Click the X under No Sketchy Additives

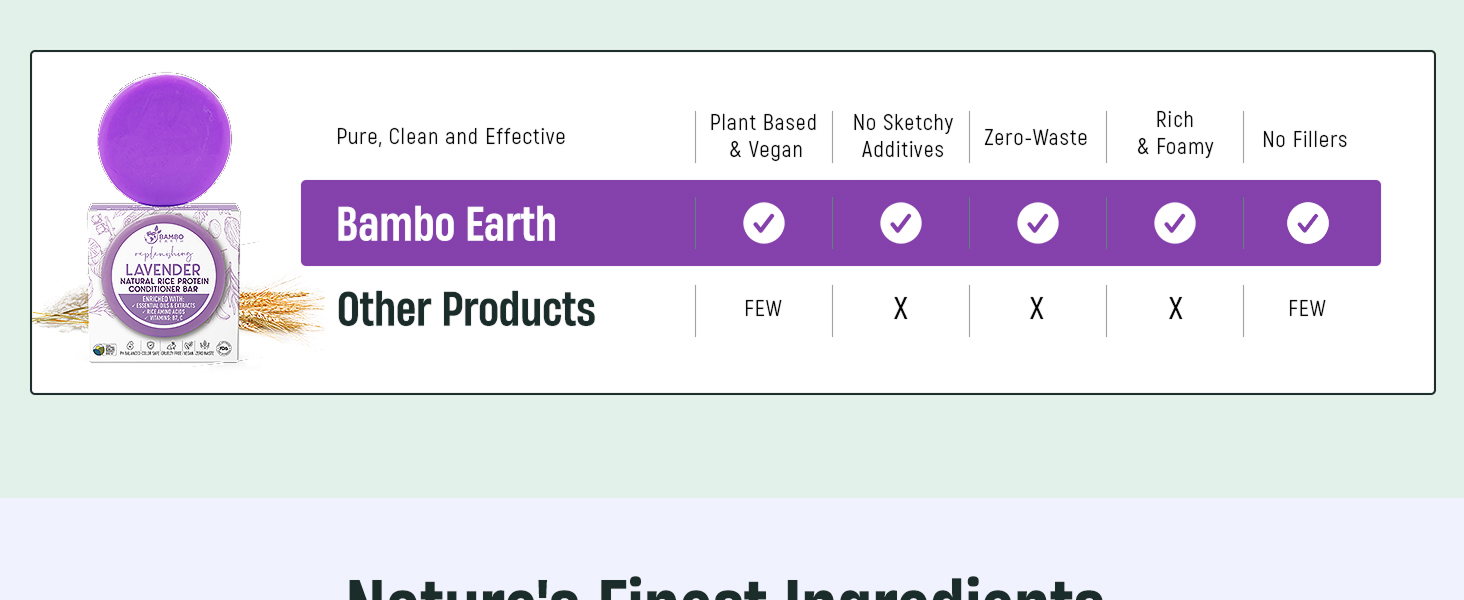coord(901,309)
